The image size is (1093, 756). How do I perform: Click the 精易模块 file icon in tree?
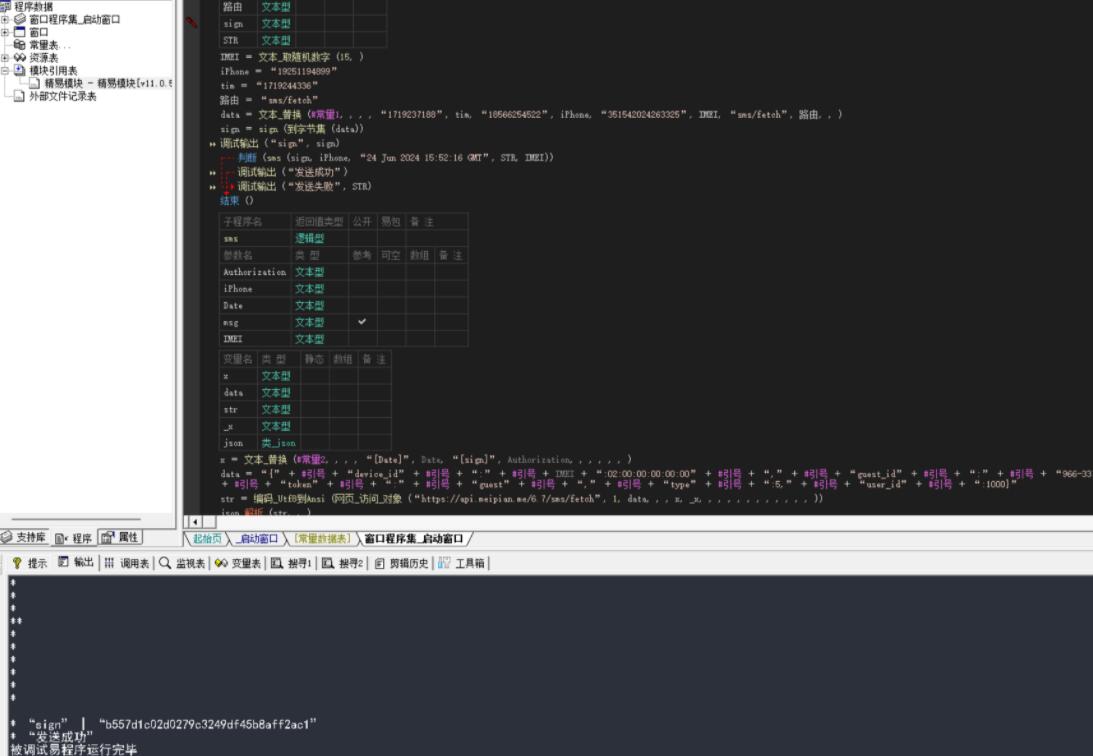pos(34,84)
